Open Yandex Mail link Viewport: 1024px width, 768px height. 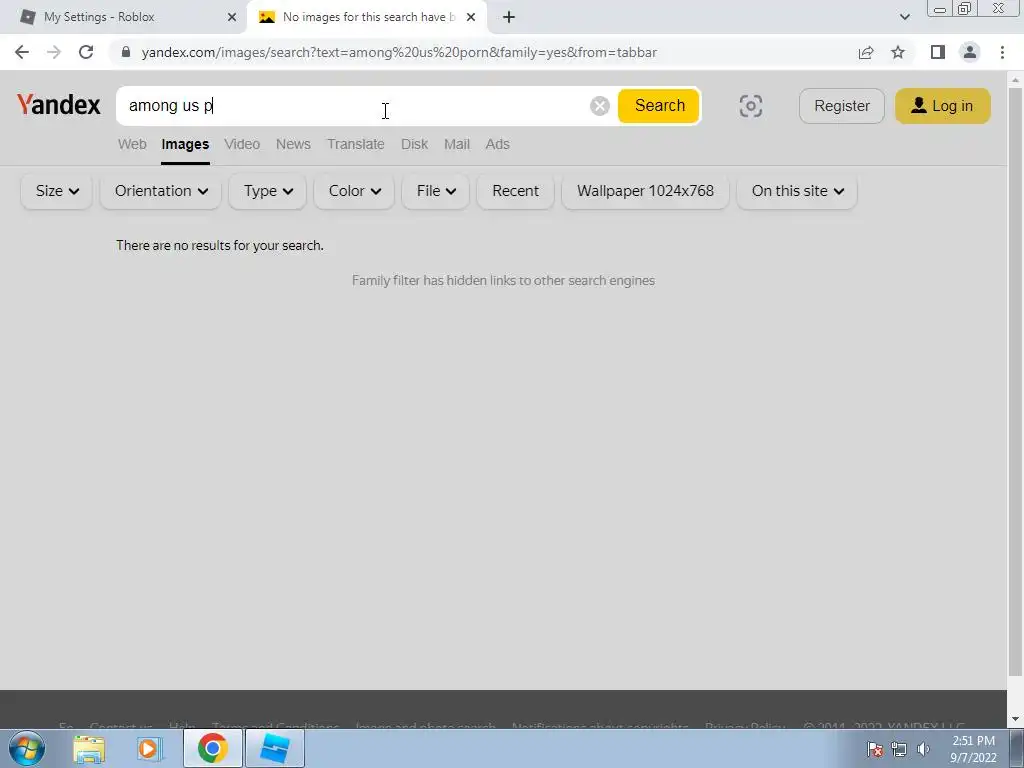[456, 144]
